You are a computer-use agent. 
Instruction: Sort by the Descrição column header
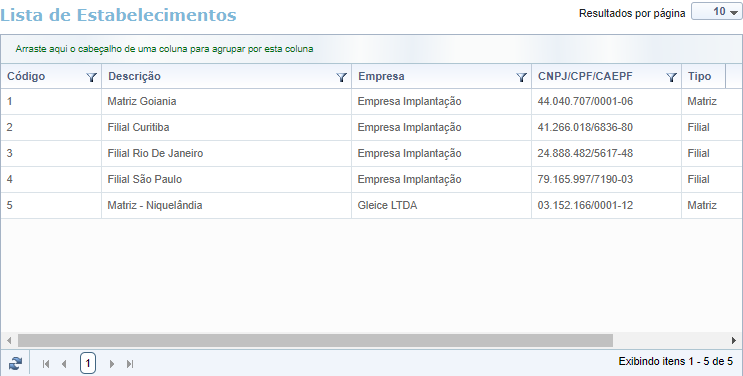tap(135, 76)
